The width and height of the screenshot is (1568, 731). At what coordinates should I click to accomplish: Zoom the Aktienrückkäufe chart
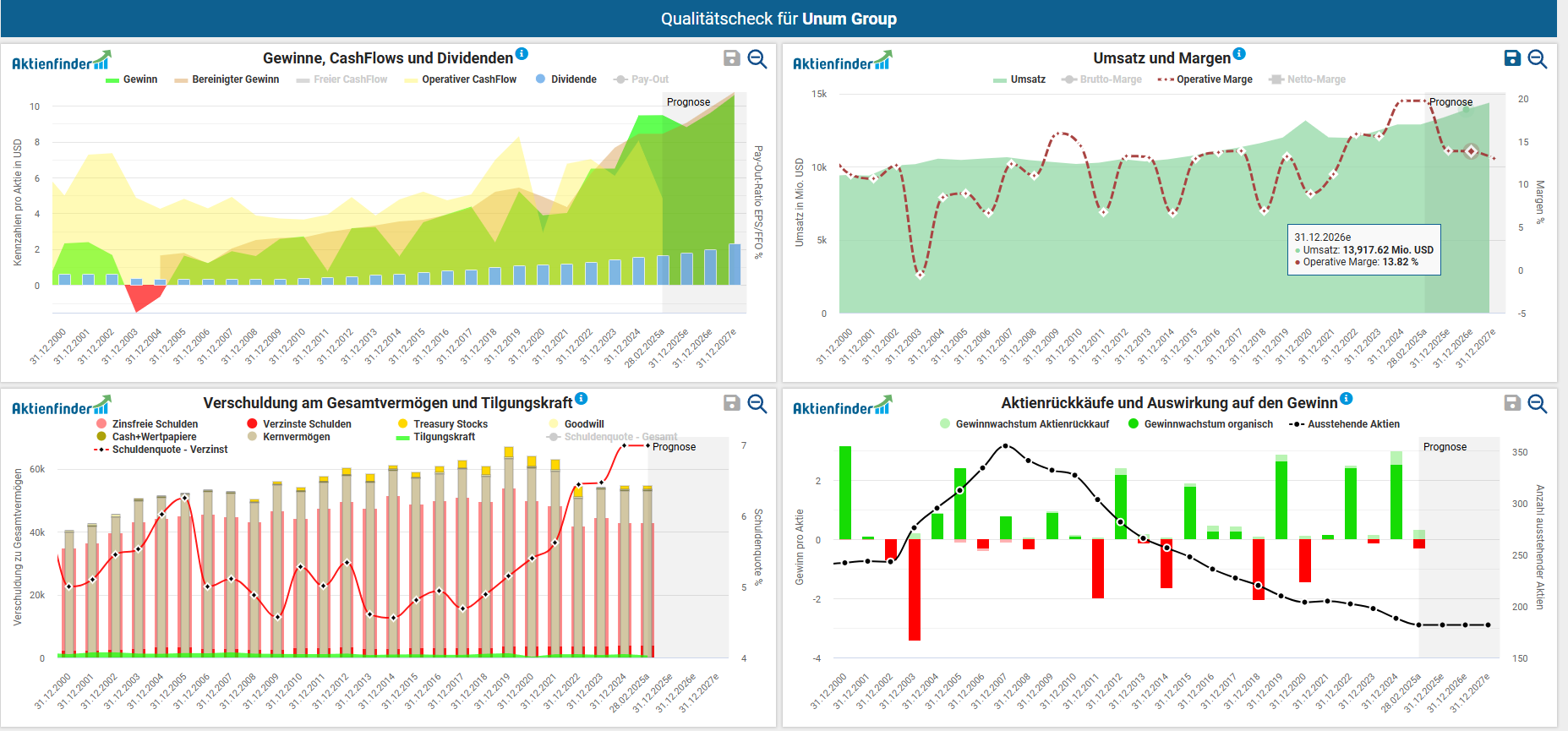pyautogui.click(x=1538, y=403)
